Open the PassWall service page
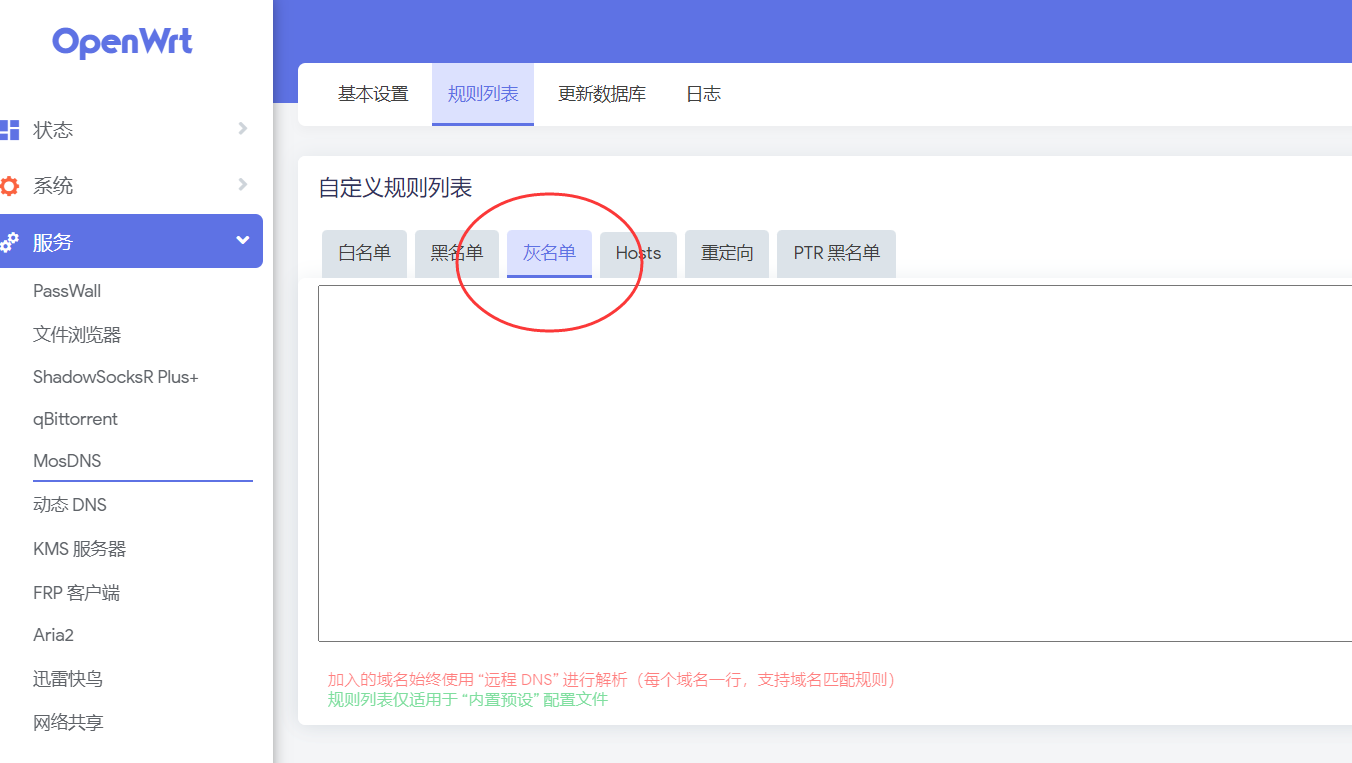The height and width of the screenshot is (763, 1352). click(67, 290)
